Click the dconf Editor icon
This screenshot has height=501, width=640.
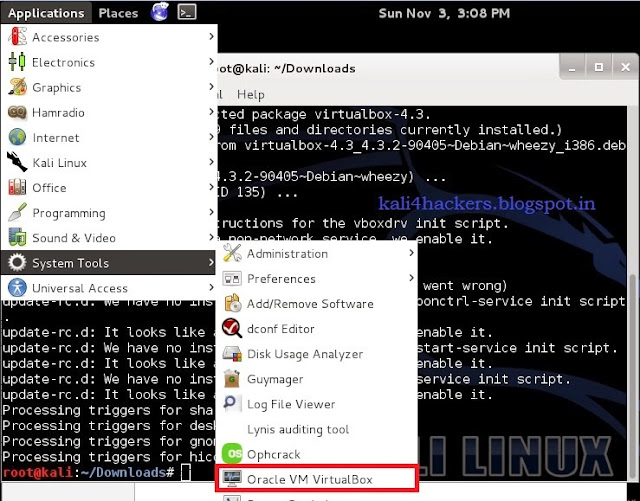tap(232, 328)
